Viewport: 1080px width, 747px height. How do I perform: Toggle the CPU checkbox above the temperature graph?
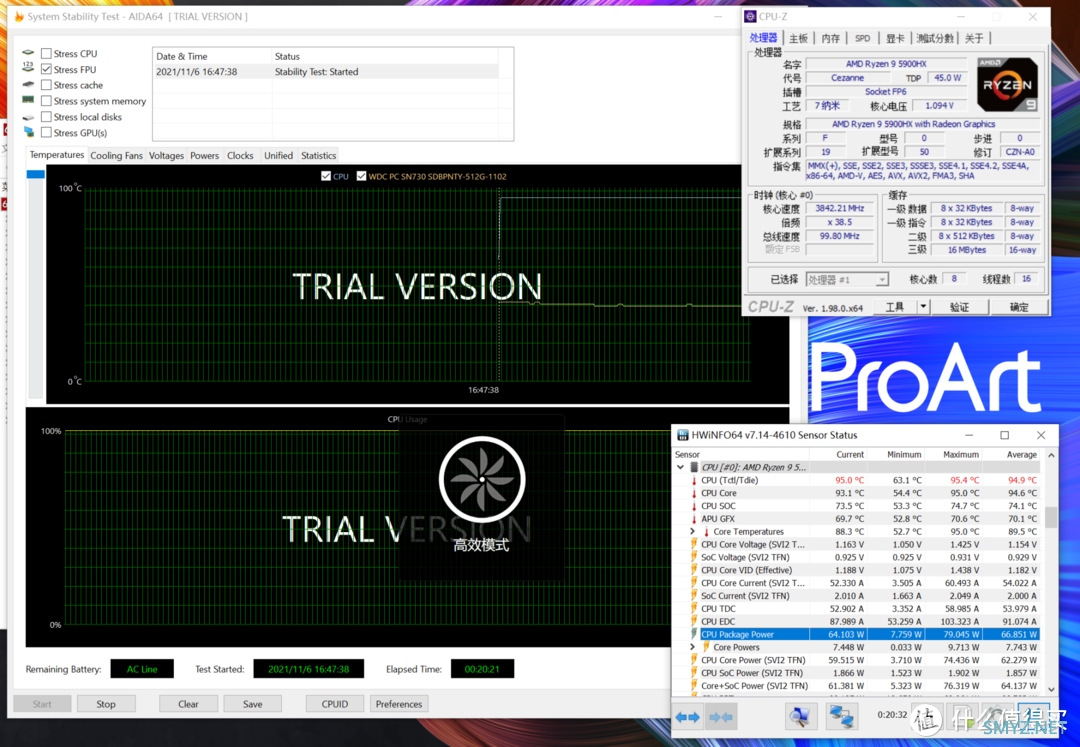326,176
